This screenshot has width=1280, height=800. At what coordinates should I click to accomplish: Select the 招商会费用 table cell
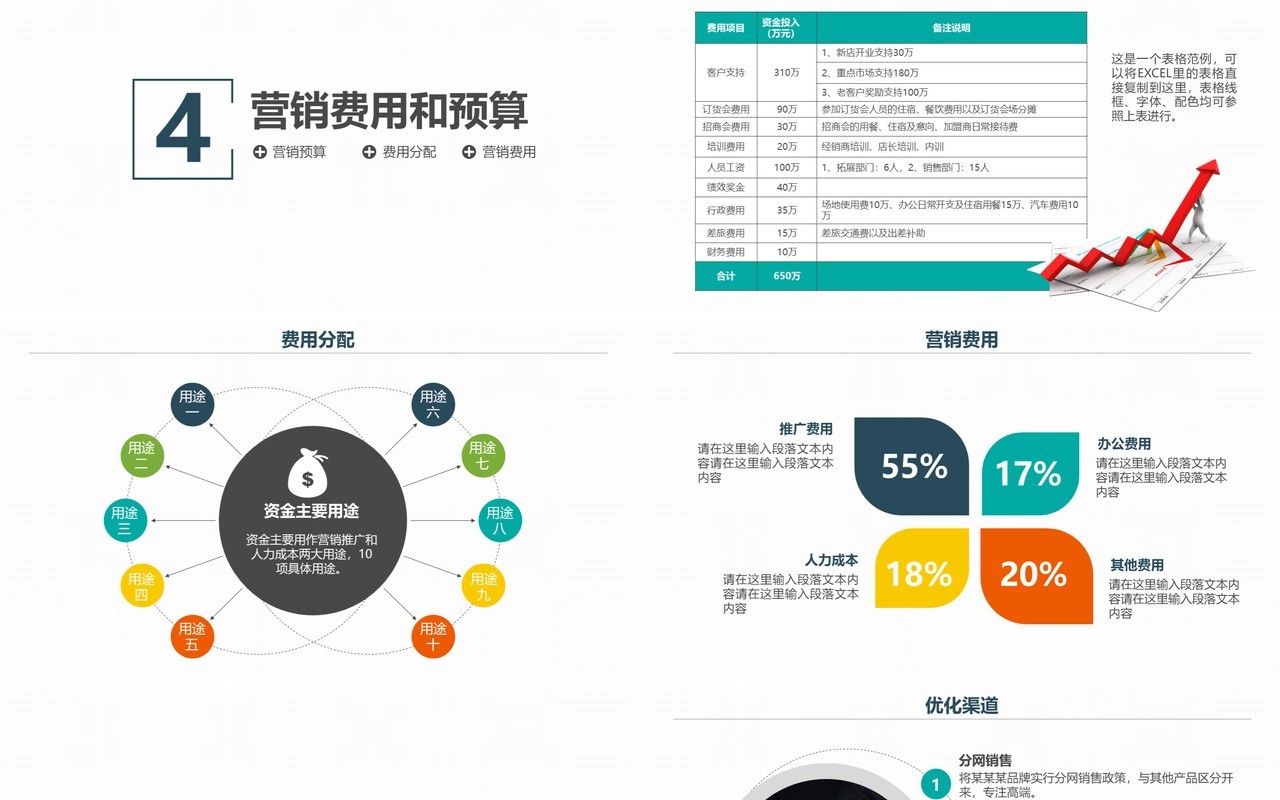(726, 127)
